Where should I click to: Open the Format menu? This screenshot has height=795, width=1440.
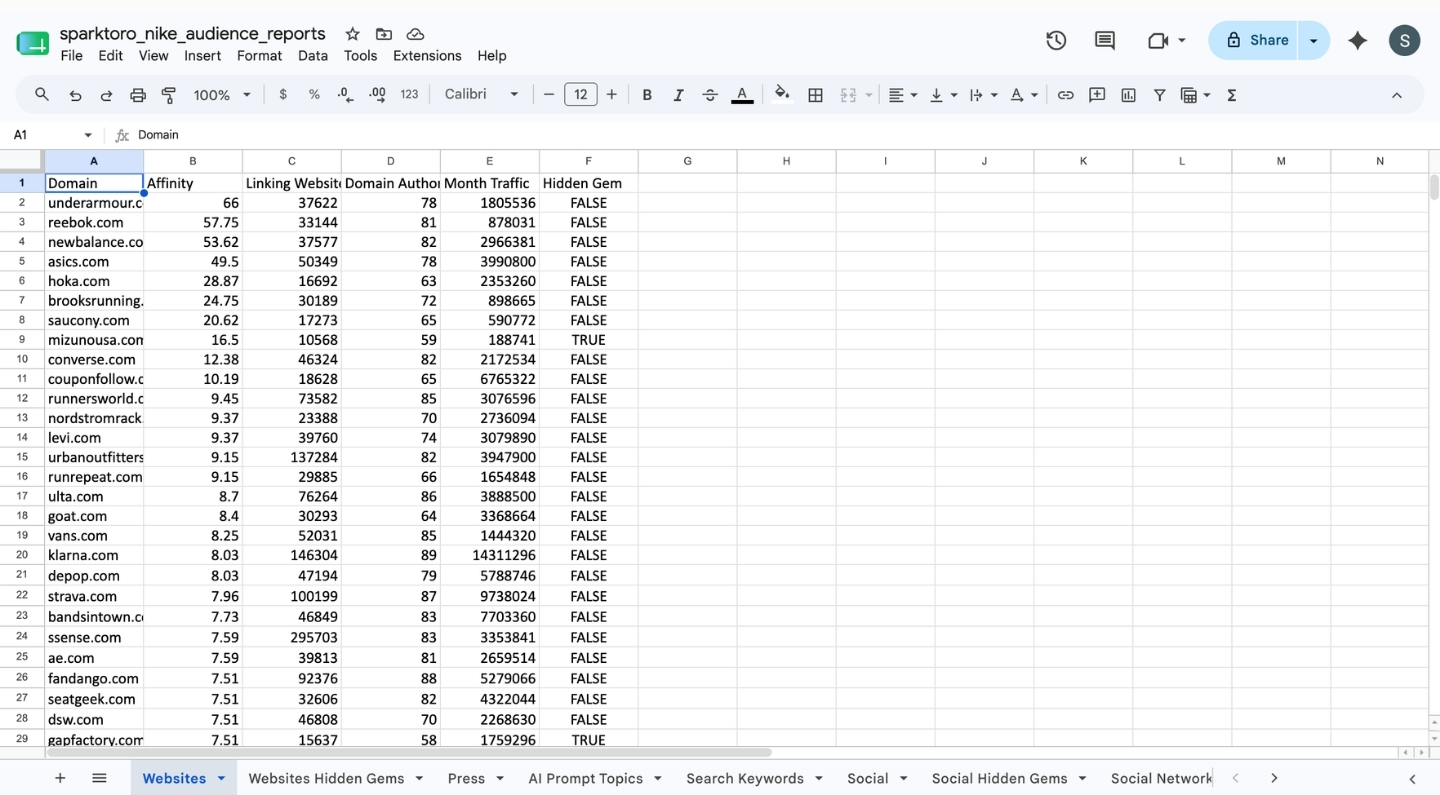click(260, 56)
